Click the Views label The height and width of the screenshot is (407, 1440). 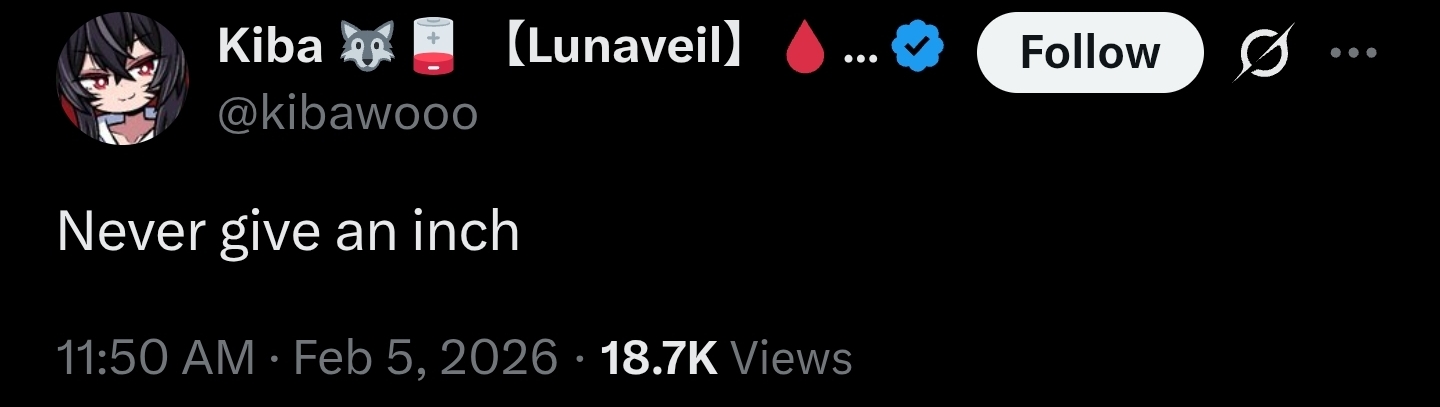click(792, 357)
